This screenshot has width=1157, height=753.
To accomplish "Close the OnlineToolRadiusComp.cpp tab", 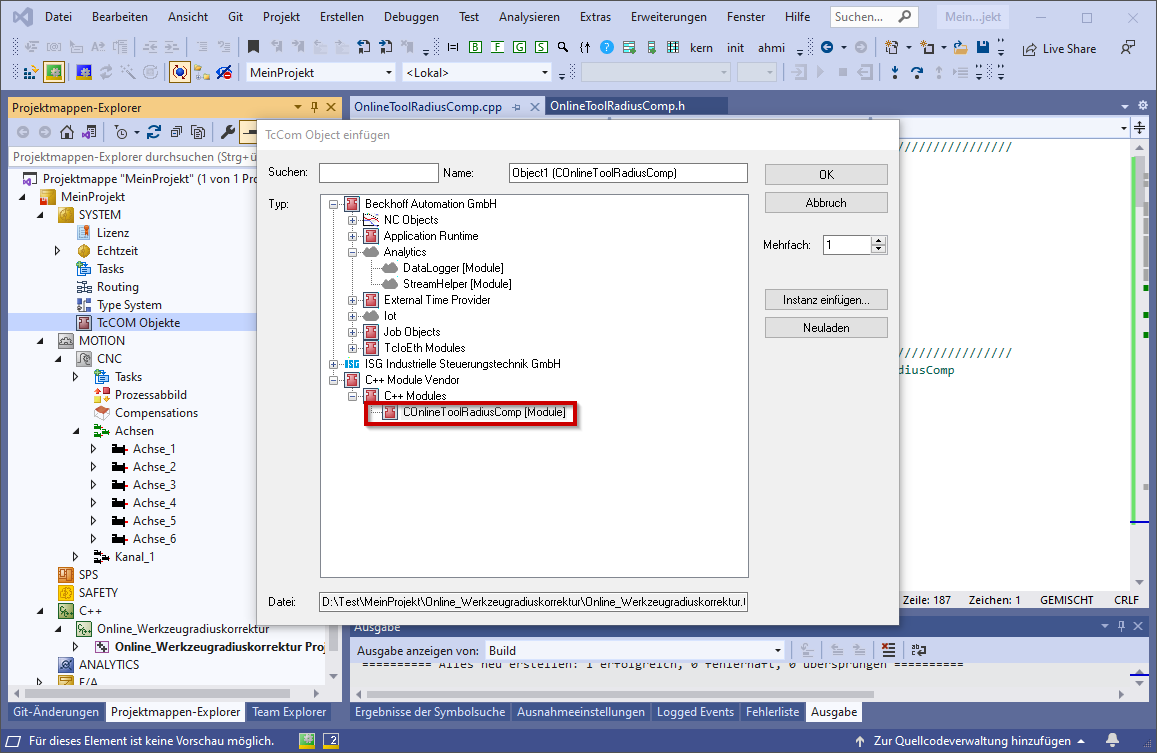I will [x=535, y=107].
